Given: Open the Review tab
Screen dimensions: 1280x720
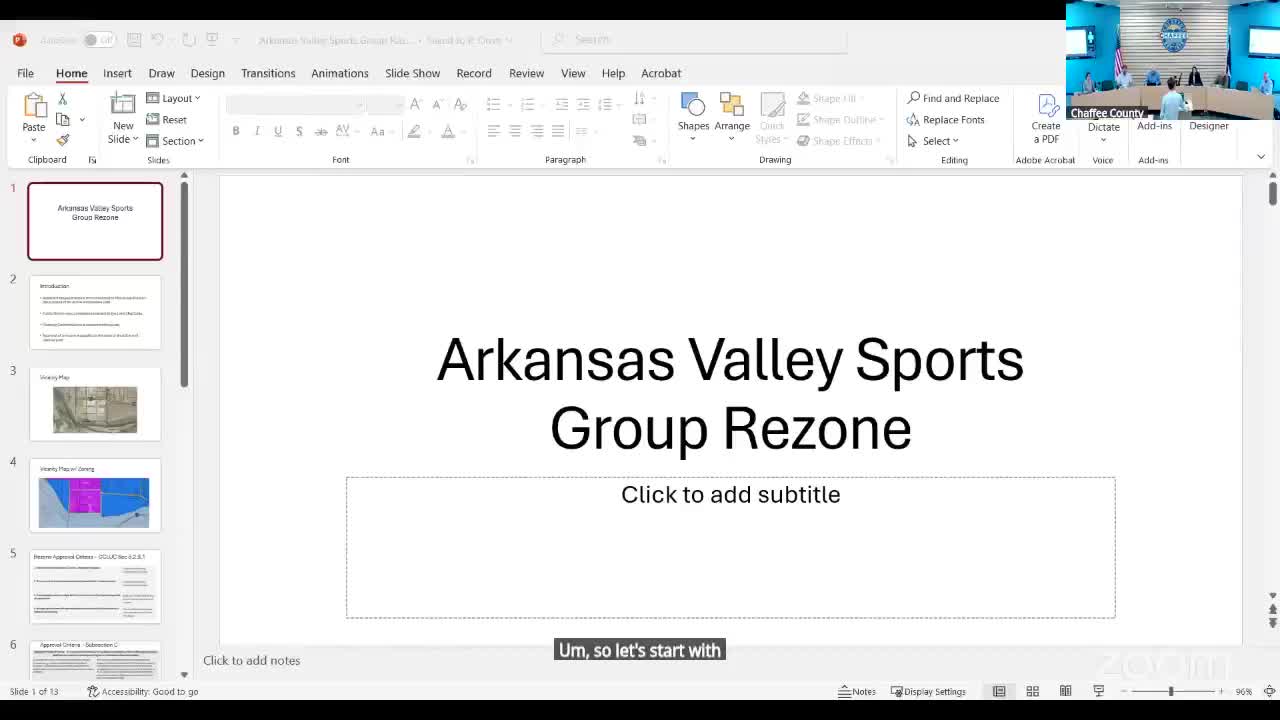Looking at the screenshot, I should (526, 73).
